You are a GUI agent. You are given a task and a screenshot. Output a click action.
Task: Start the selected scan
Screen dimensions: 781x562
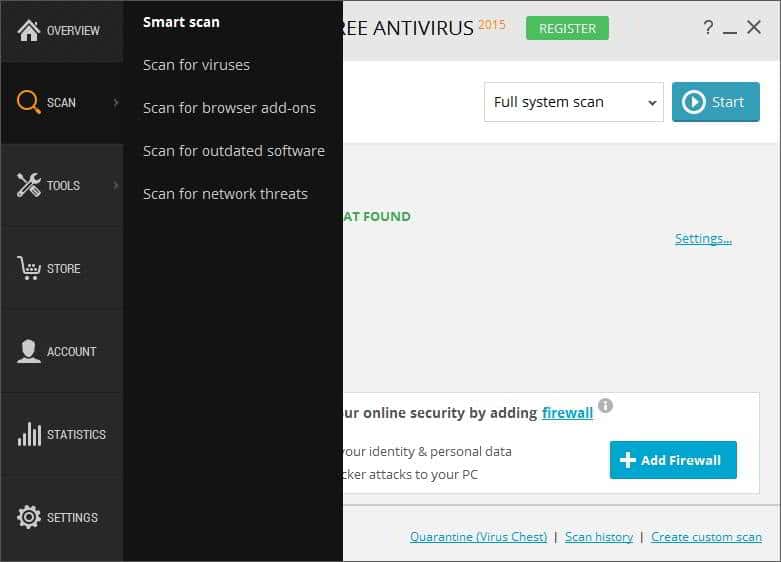coord(716,102)
